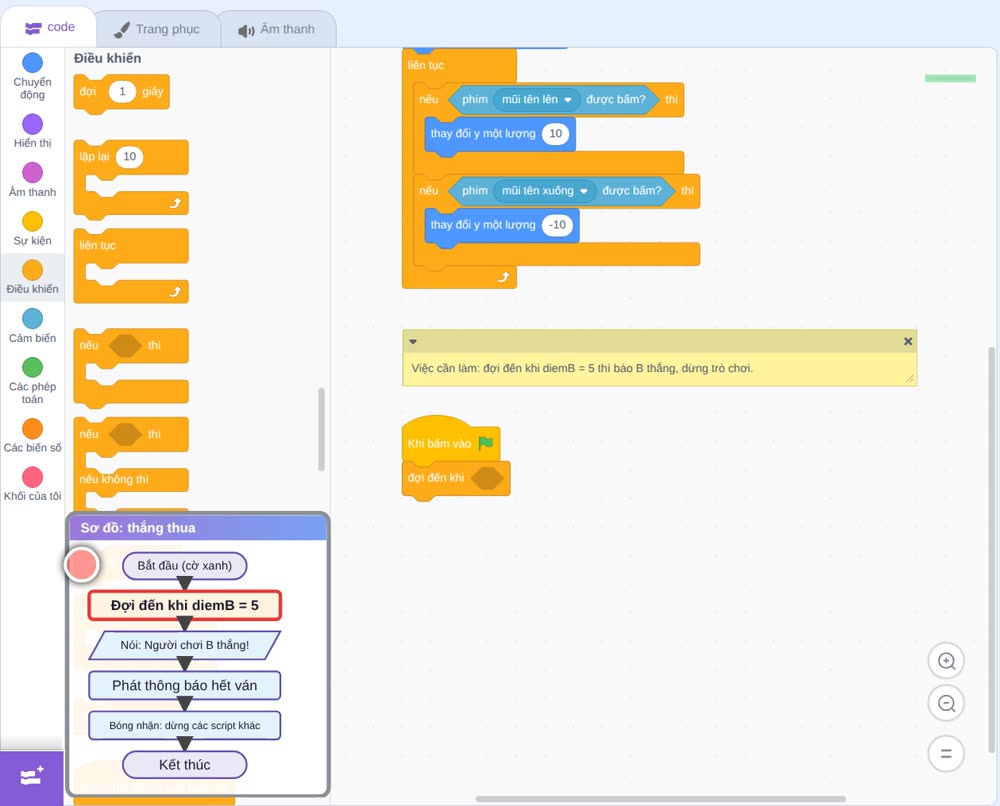1000x806 pixels.
Task: Switch to the Trang phục tab
Action: [x=157, y=29]
